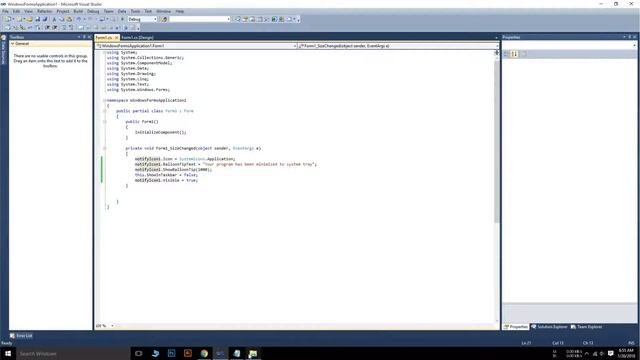Open Task View on the taskbar
The height and width of the screenshot is (360, 640).
pos(139,353)
